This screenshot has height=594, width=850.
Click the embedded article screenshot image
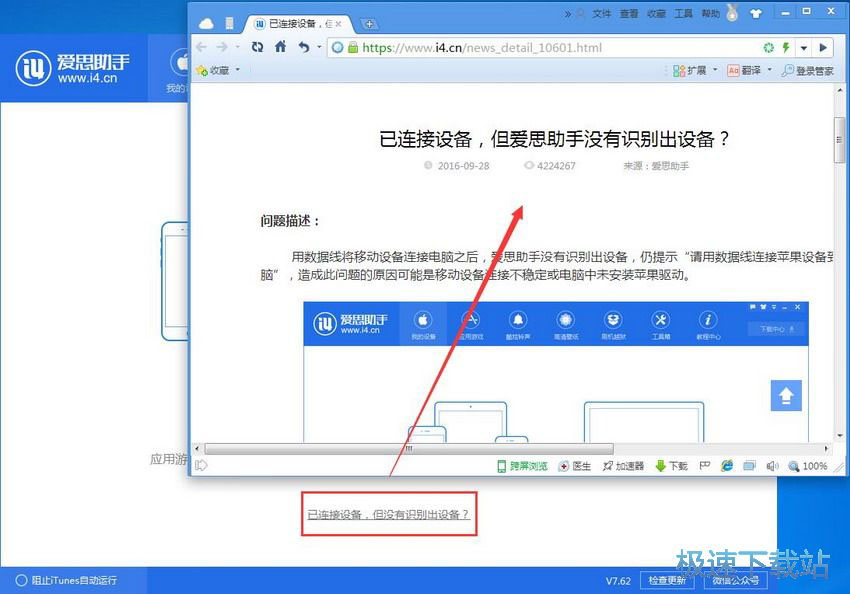pyautogui.click(x=556, y=372)
